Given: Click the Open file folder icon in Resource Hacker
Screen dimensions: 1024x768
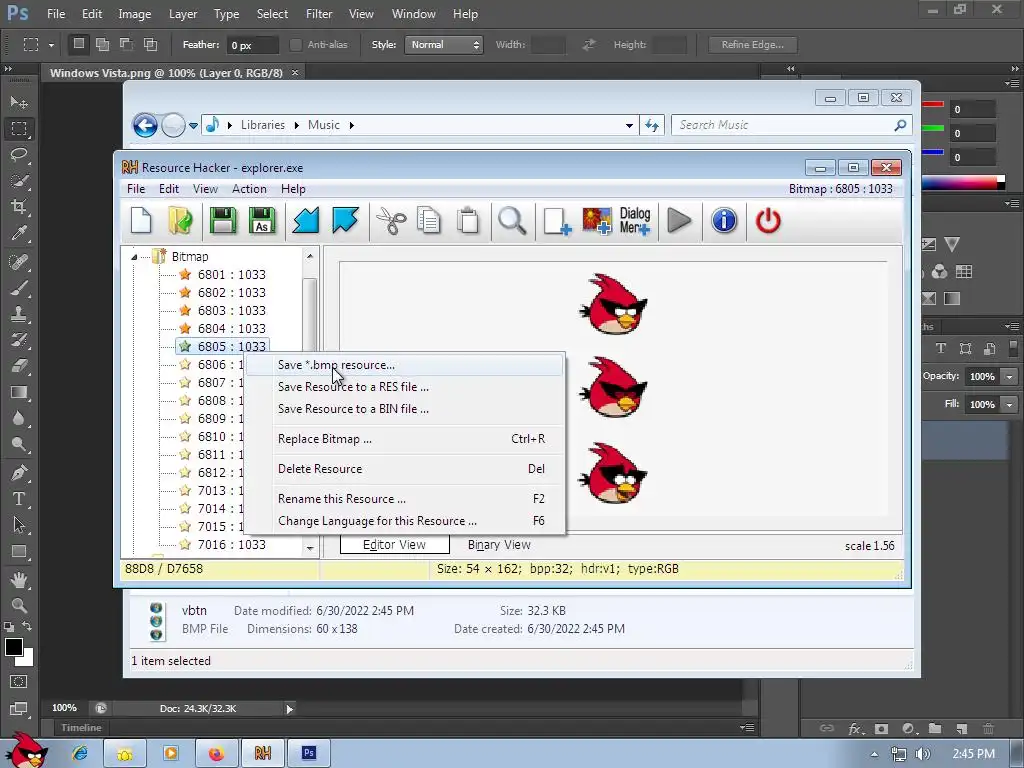Looking at the screenshot, I should coord(180,220).
